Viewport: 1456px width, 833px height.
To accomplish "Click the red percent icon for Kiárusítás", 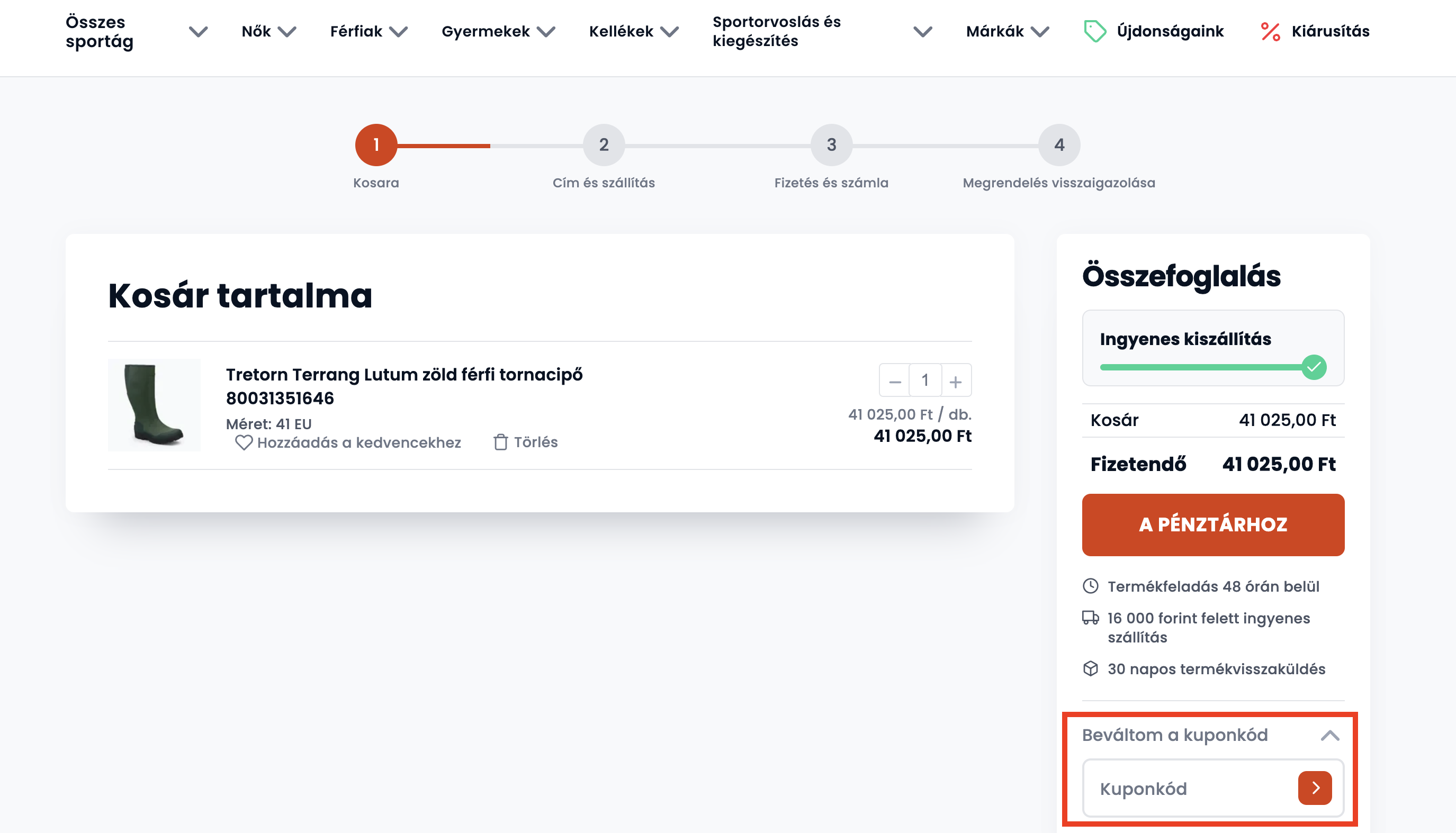I will pos(1270,31).
